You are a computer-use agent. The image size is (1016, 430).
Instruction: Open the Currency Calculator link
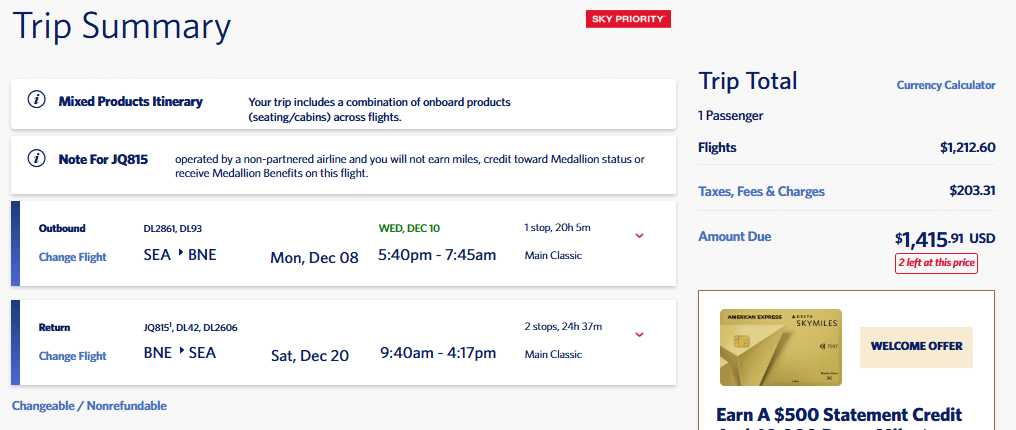(946, 85)
